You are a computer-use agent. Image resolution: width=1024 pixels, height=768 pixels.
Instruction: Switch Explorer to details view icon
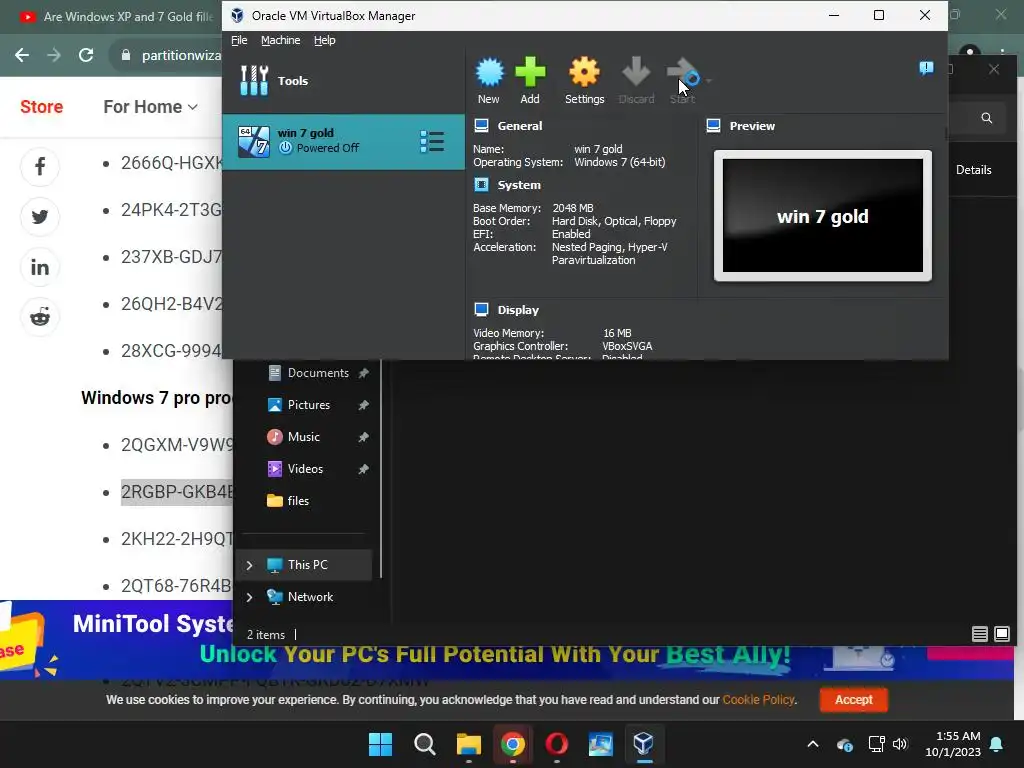coord(980,634)
